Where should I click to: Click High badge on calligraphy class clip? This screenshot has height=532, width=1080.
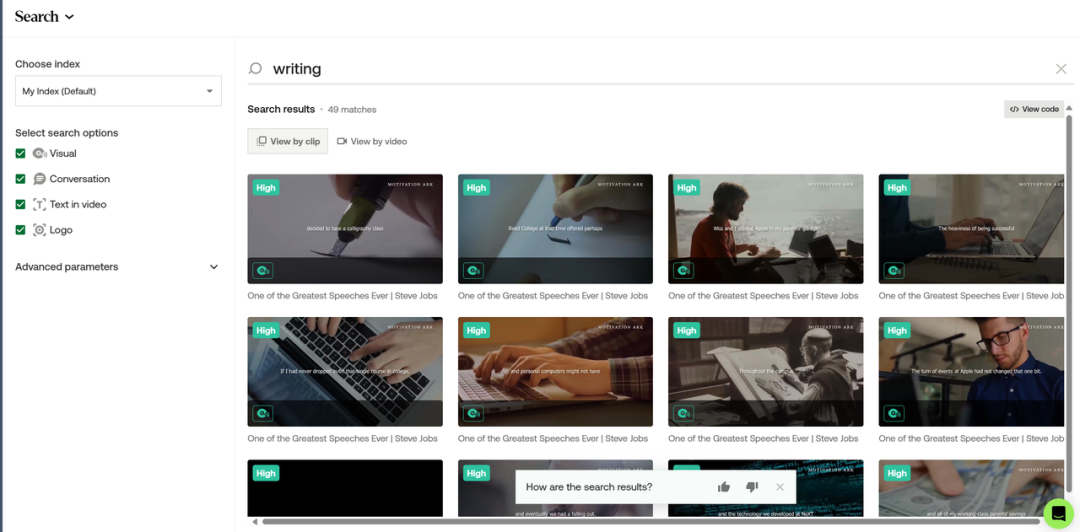point(266,187)
